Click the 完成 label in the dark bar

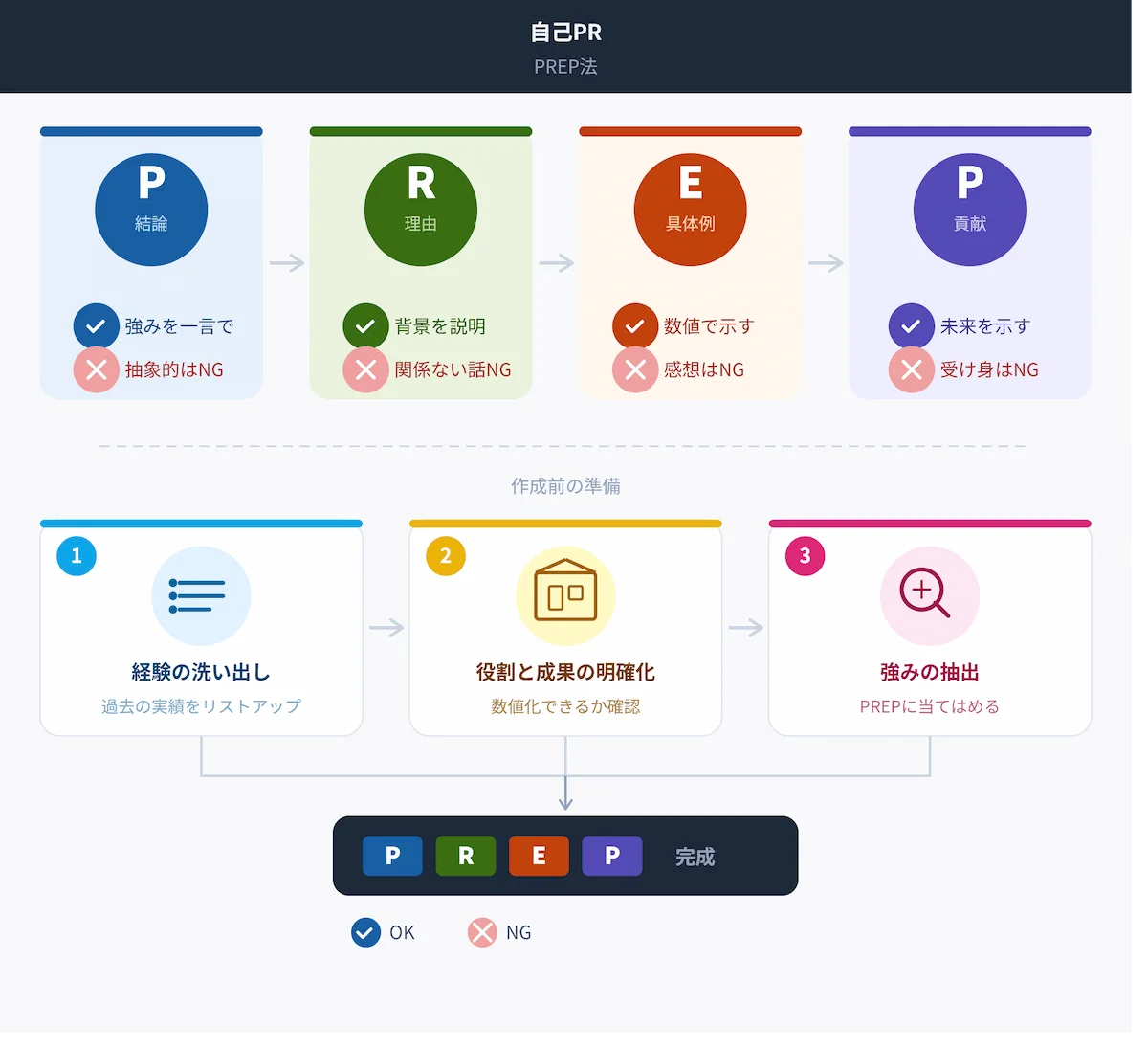695,857
